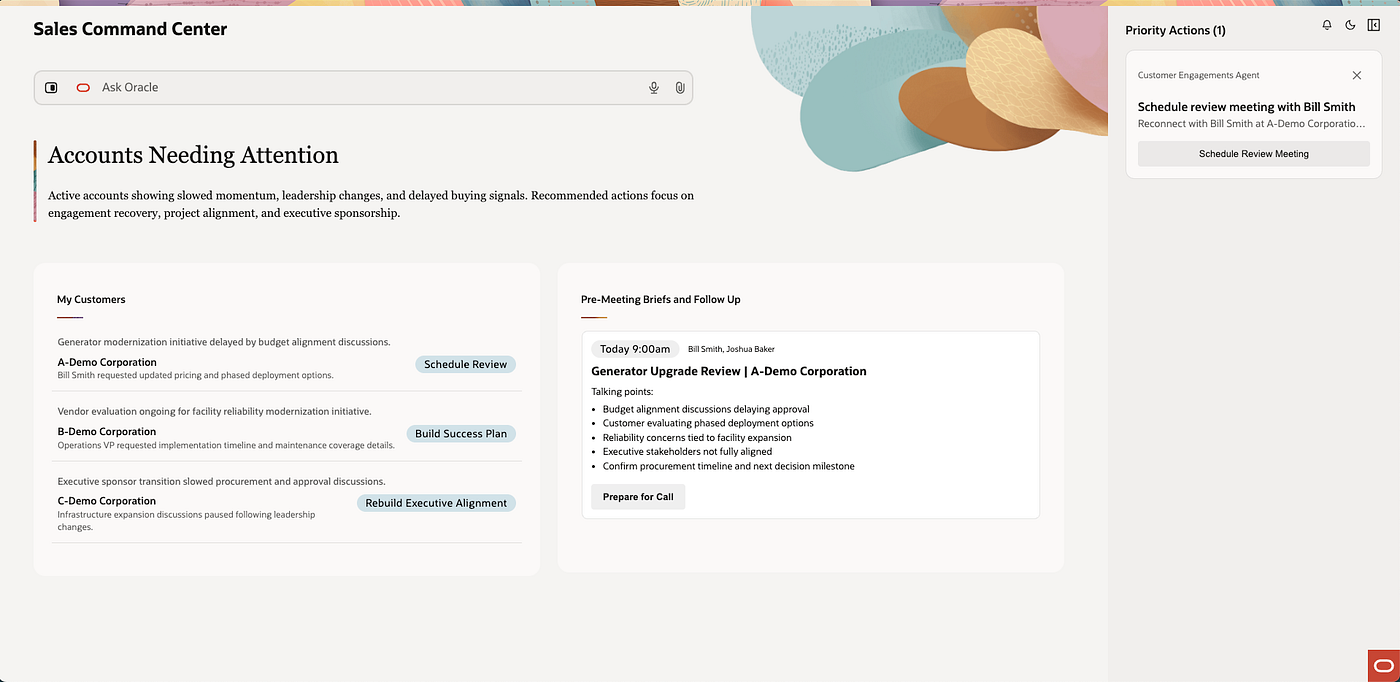This screenshot has width=1400, height=682.
Task: Click the Ask Oracle input field
Action: (363, 88)
